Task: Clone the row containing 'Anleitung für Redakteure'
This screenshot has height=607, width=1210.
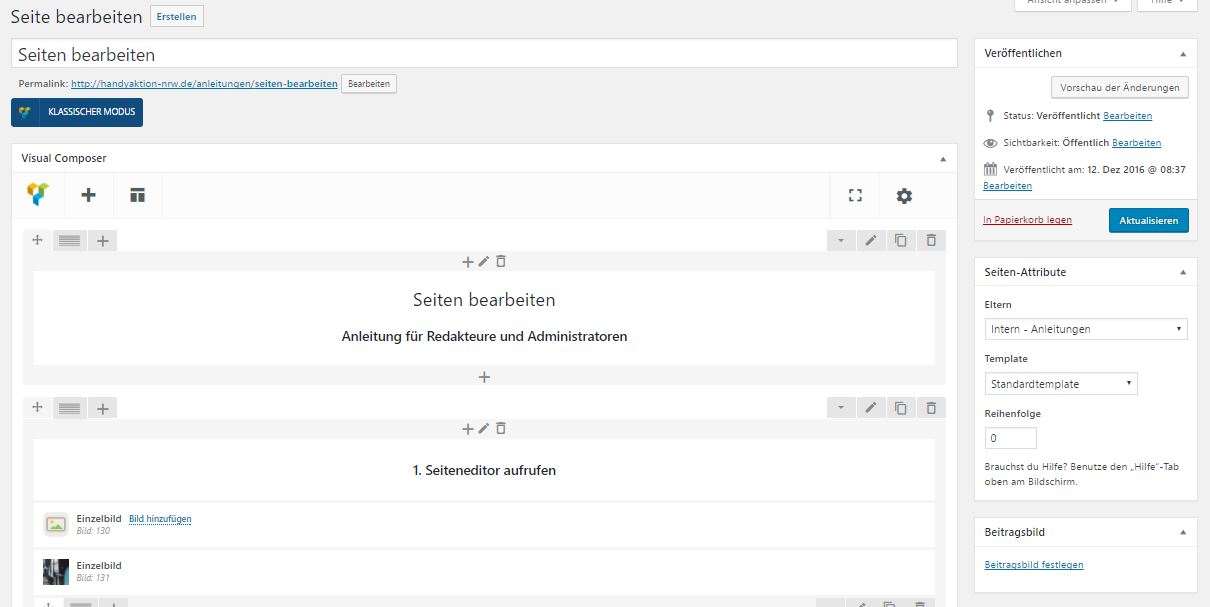Action: [901, 241]
